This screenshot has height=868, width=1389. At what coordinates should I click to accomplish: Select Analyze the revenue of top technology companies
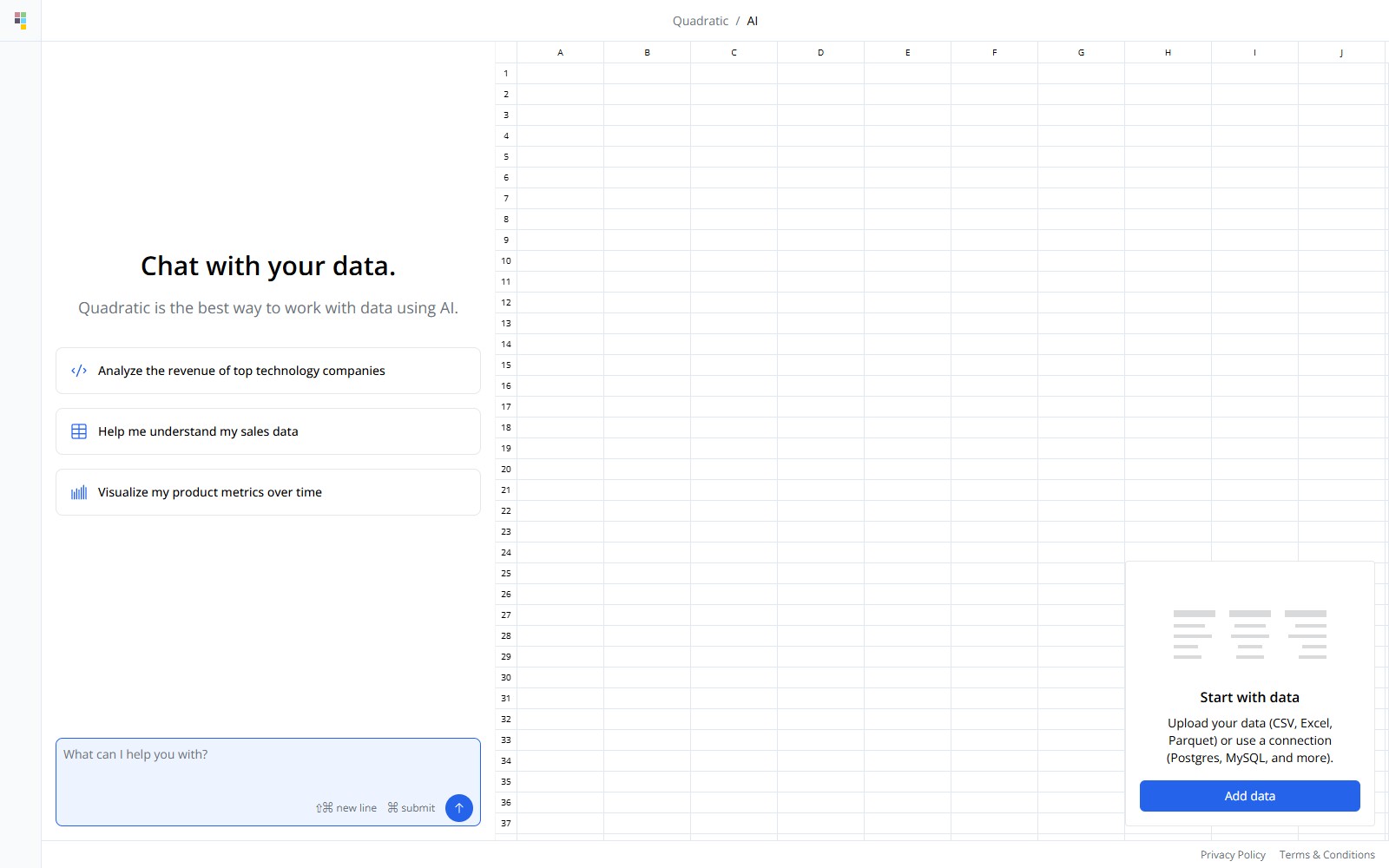[268, 371]
